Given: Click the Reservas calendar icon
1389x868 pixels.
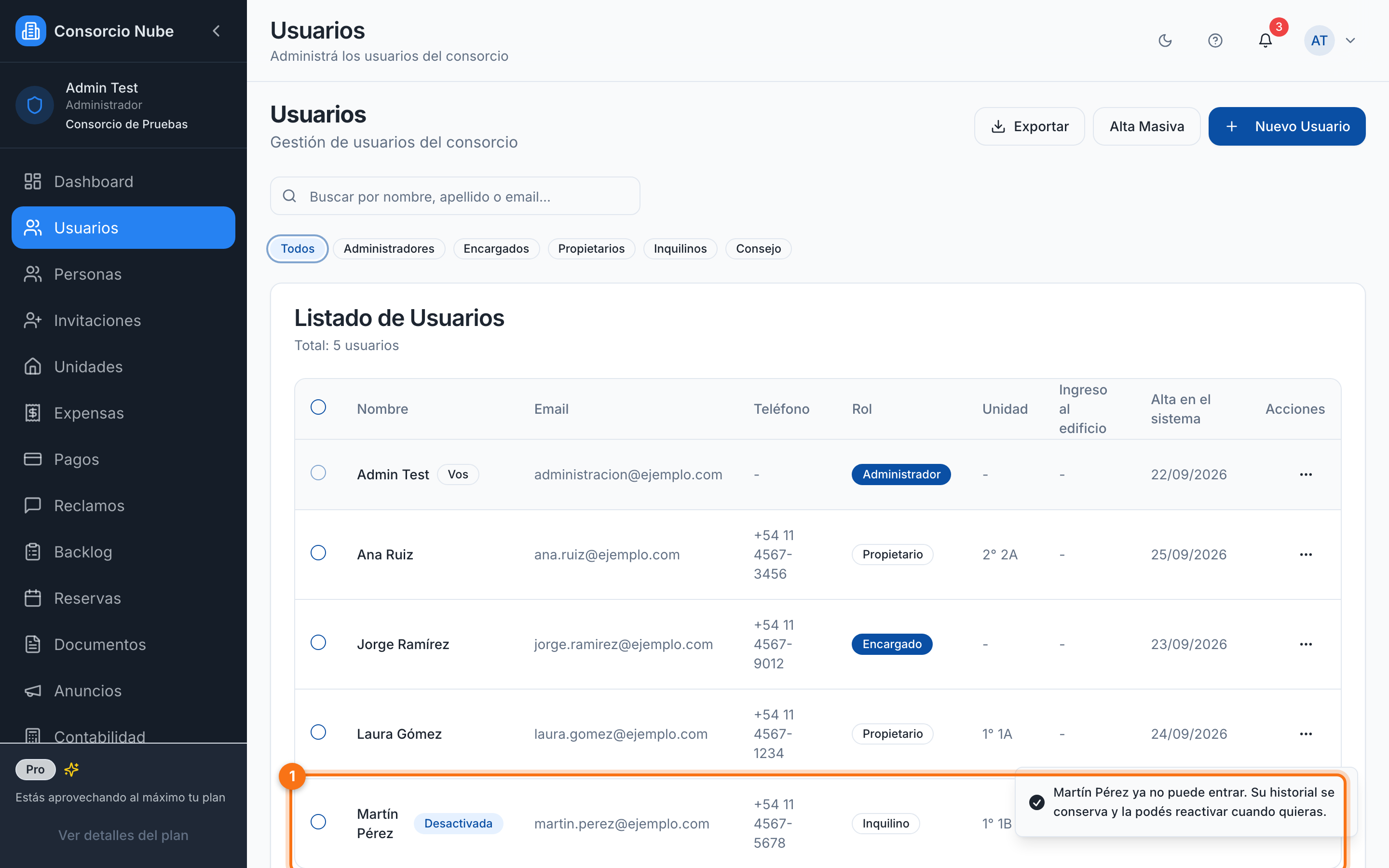Looking at the screenshot, I should point(33,598).
